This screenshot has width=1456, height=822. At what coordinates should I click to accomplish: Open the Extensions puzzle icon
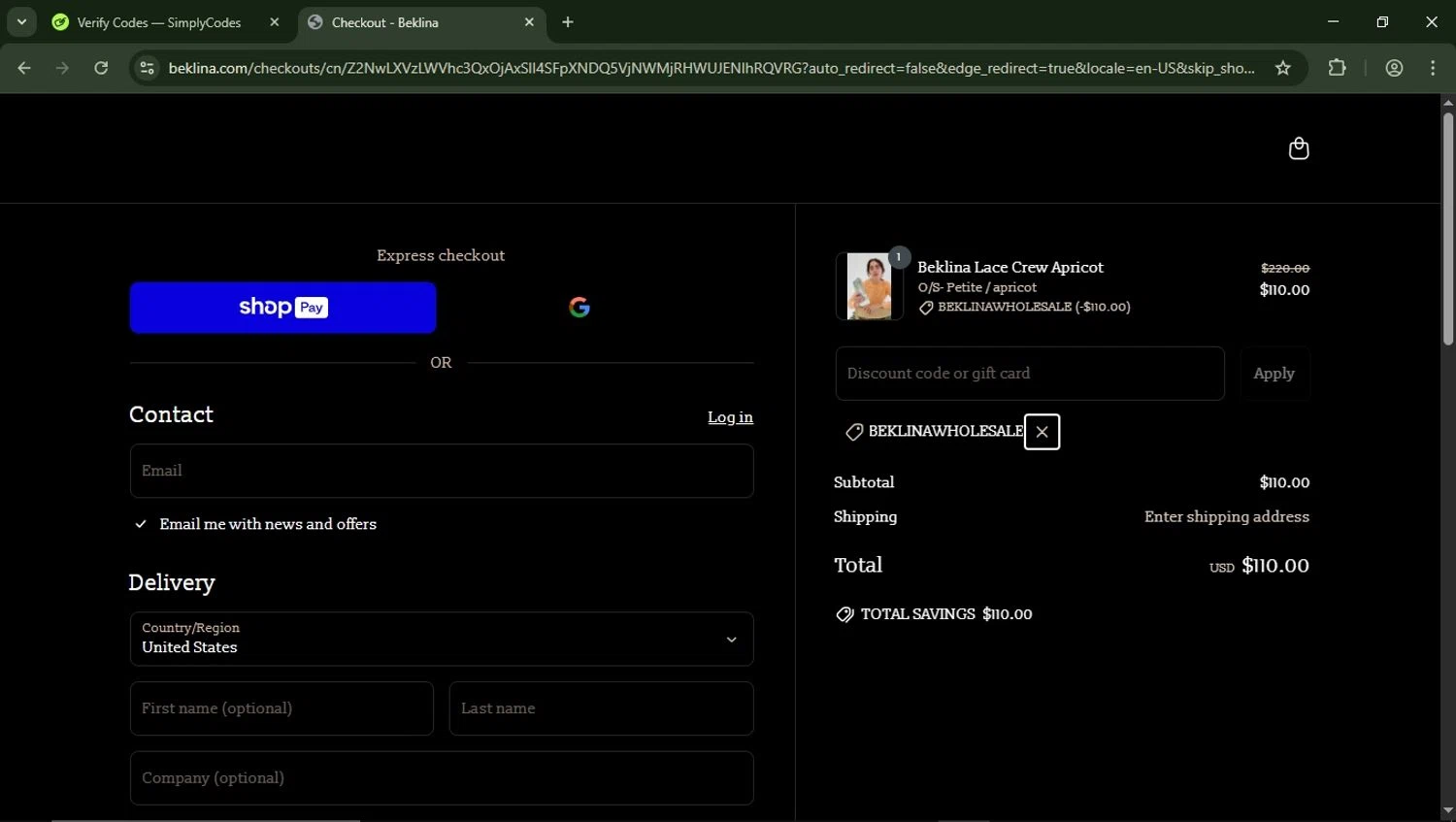point(1338,68)
